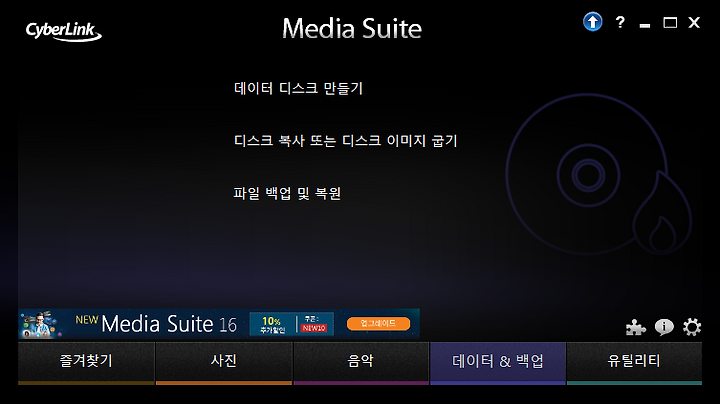This screenshot has width=720, height=405.
Task: Click the NEW10 coupon code box
Action: 314,328
